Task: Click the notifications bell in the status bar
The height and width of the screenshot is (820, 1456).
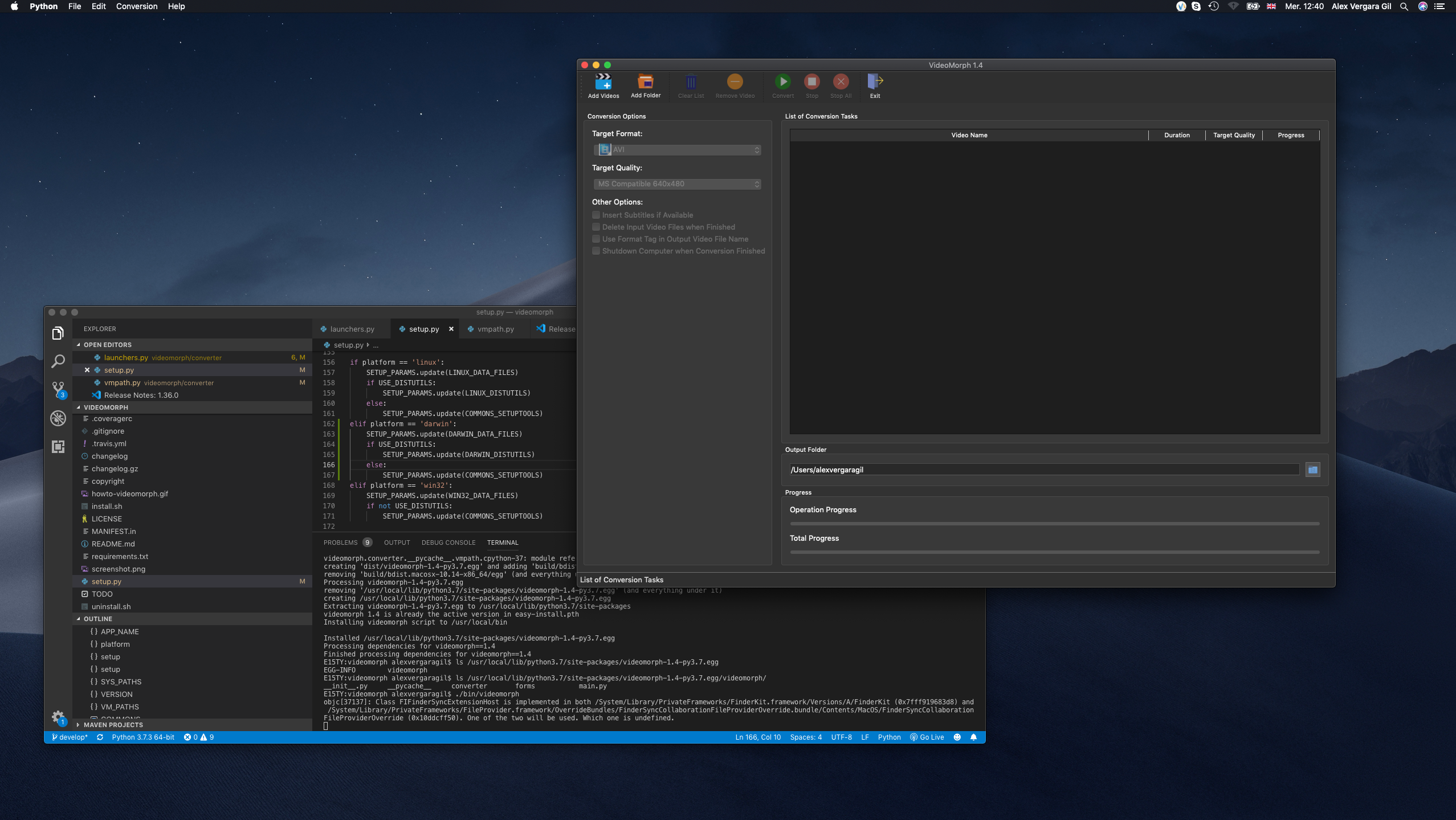Action: tap(973, 737)
